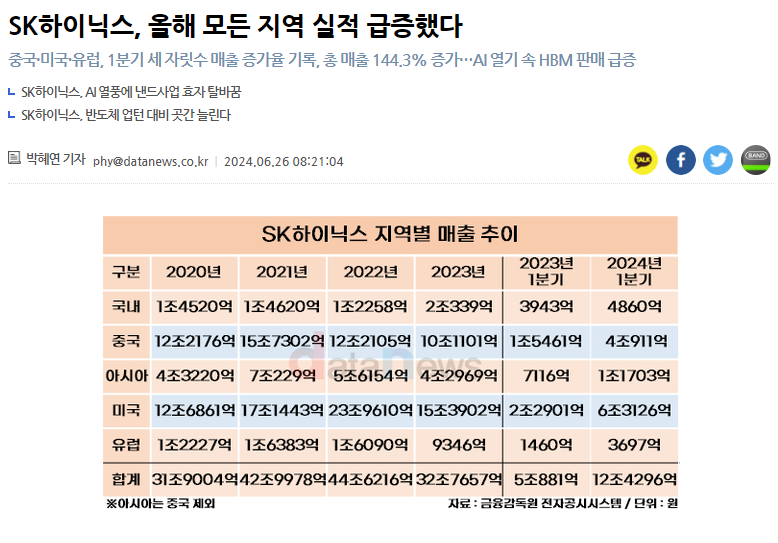Click table title 'SK하이닉스 지역별 매출 추이'

389,234
